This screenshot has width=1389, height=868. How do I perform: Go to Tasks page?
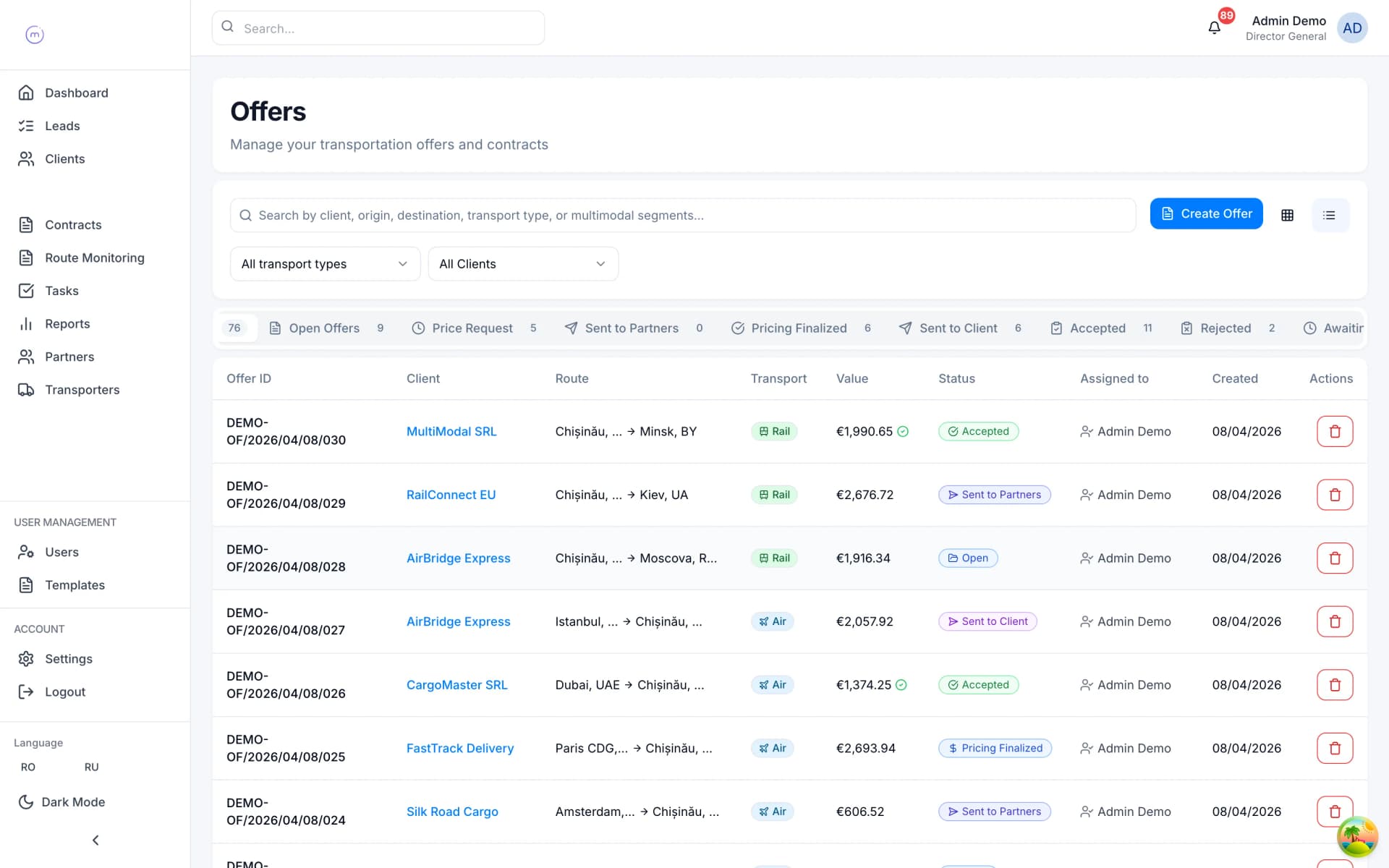(95, 291)
